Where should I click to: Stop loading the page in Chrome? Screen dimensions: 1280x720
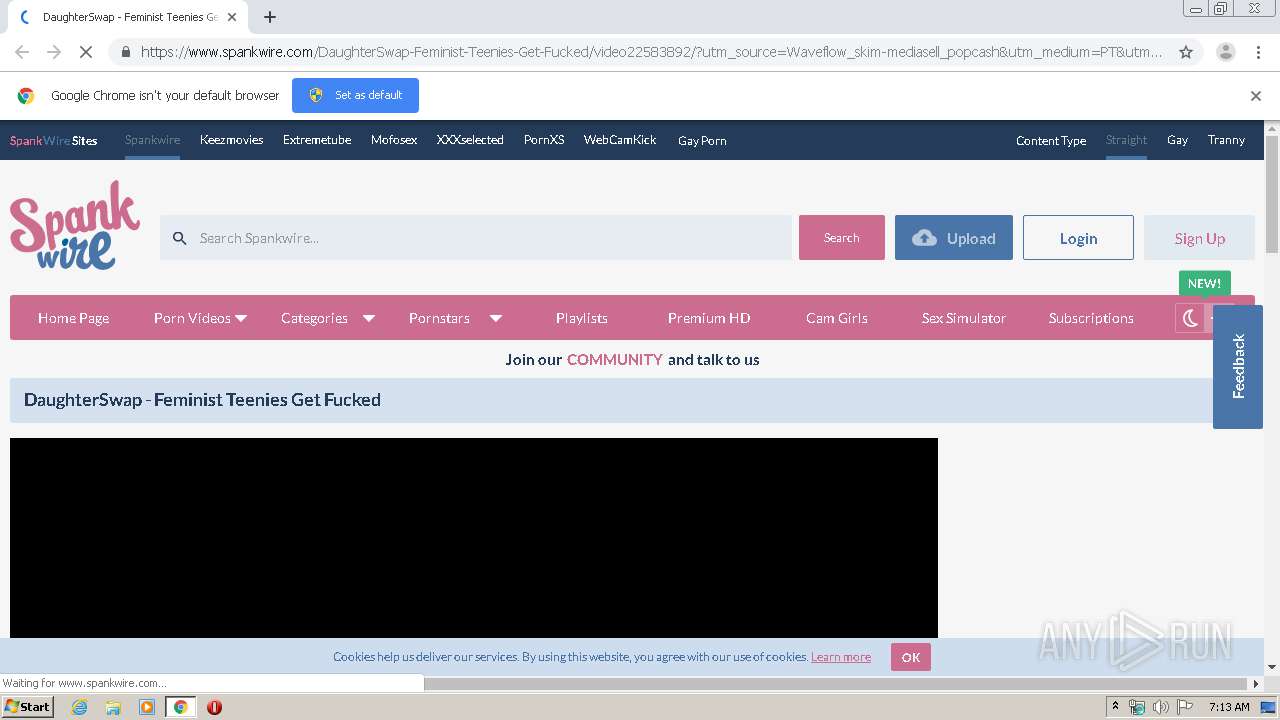click(x=86, y=52)
